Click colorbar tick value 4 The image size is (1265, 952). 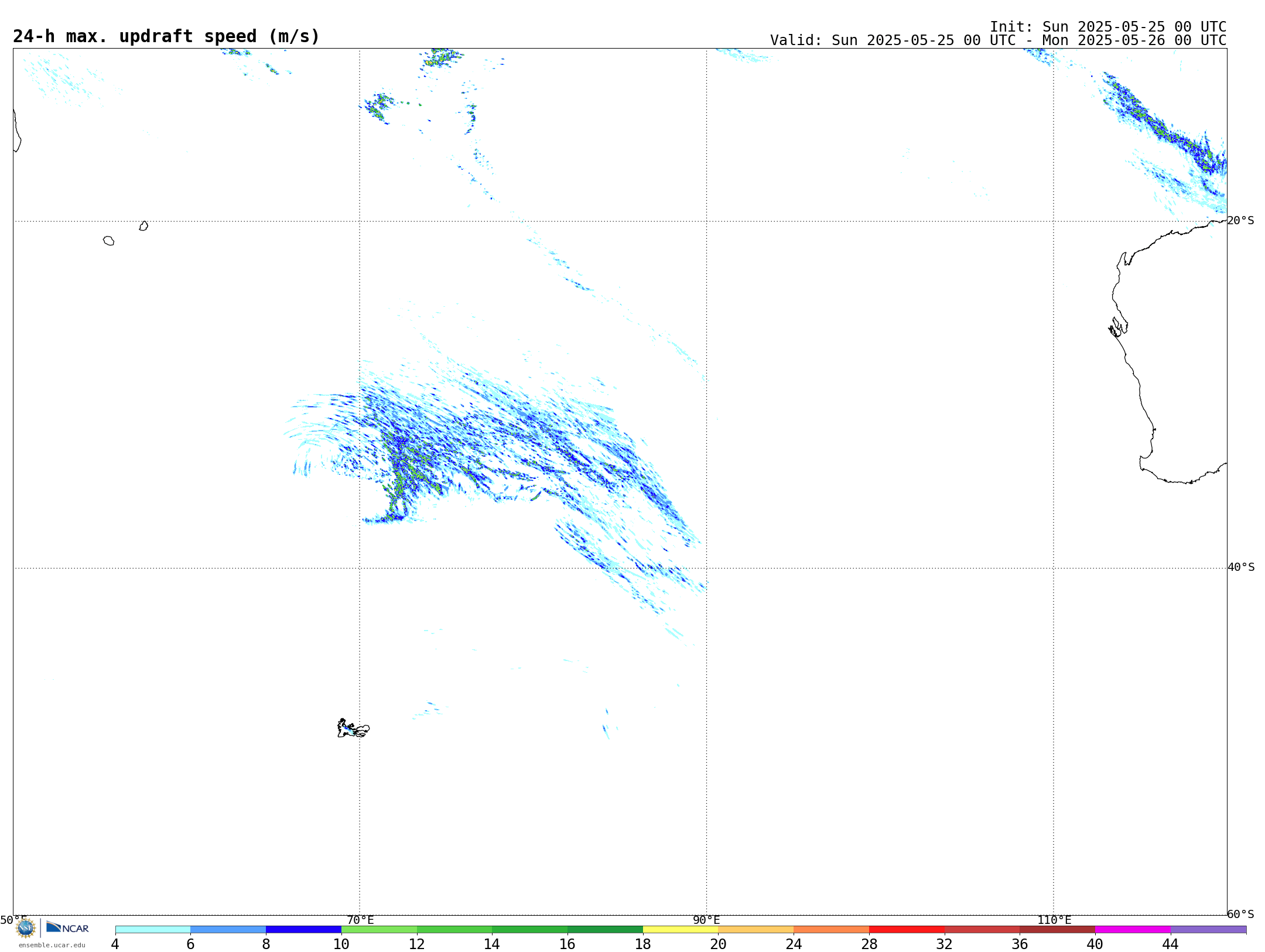coord(115,944)
